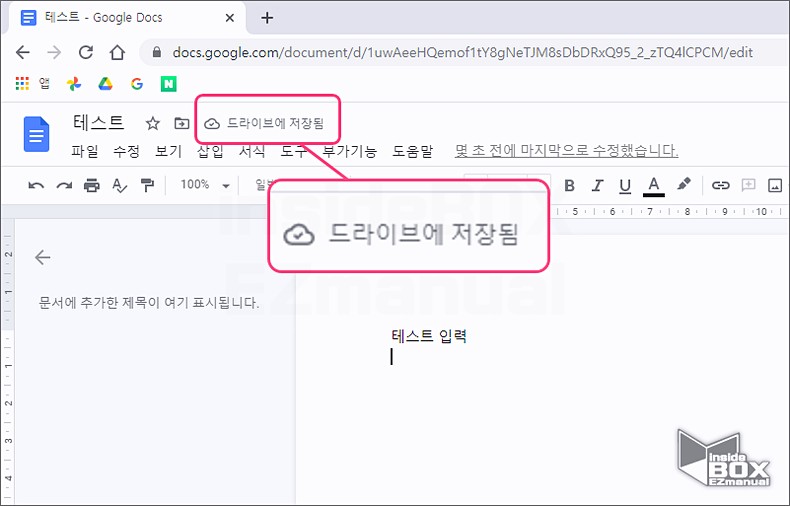Print the document using the printer icon
This screenshot has width=790, height=506.
(x=92, y=185)
